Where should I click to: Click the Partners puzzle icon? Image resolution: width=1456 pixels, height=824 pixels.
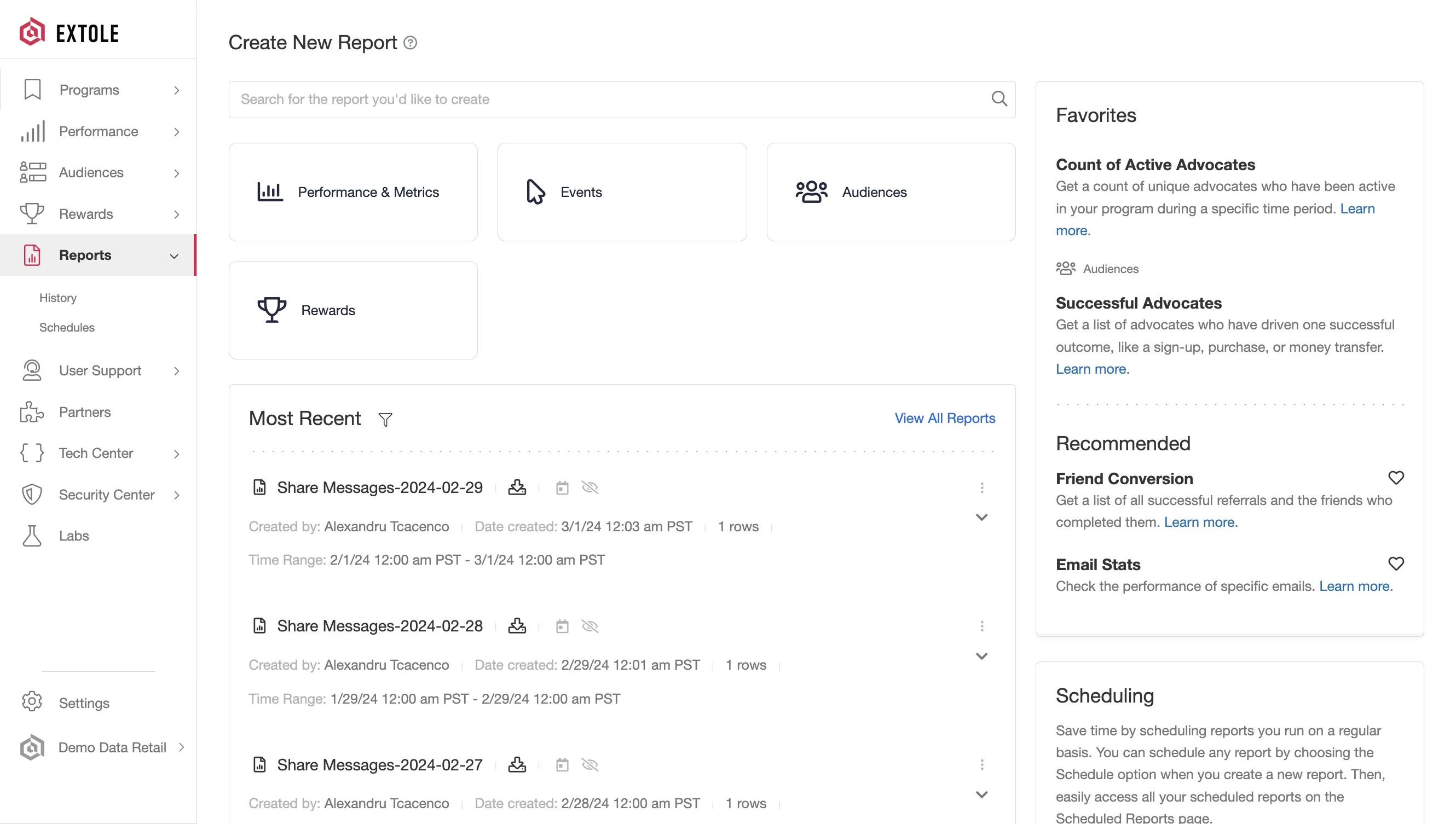click(x=32, y=412)
